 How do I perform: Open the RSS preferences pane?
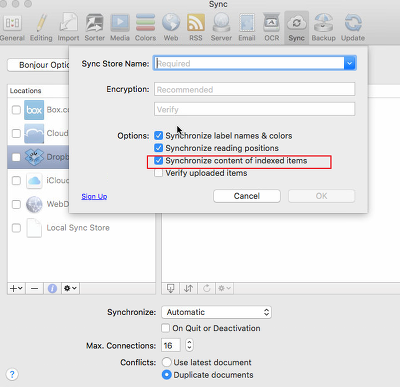tap(196, 28)
